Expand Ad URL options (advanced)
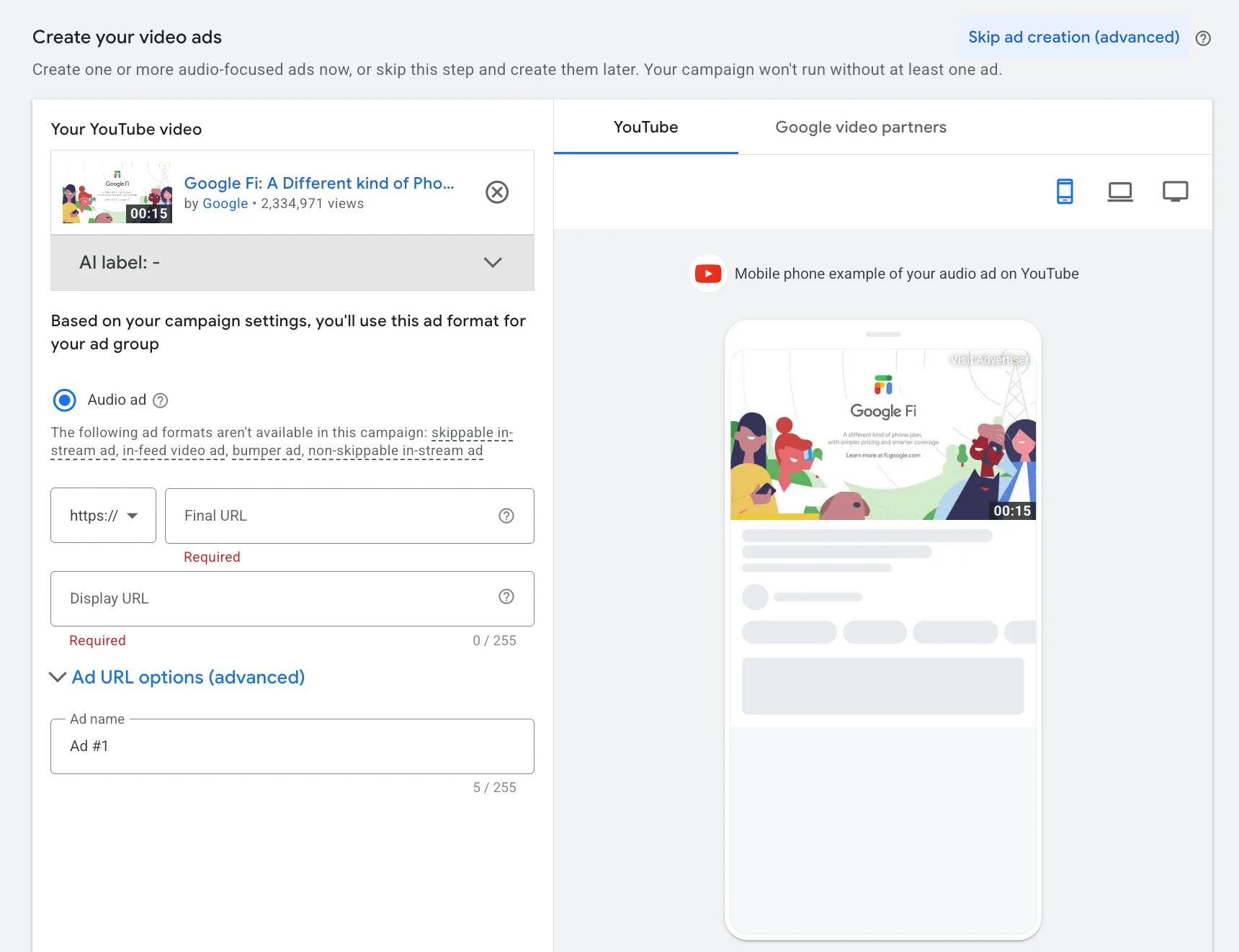This screenshot has width=1239, height=952. tap(177, 677)
